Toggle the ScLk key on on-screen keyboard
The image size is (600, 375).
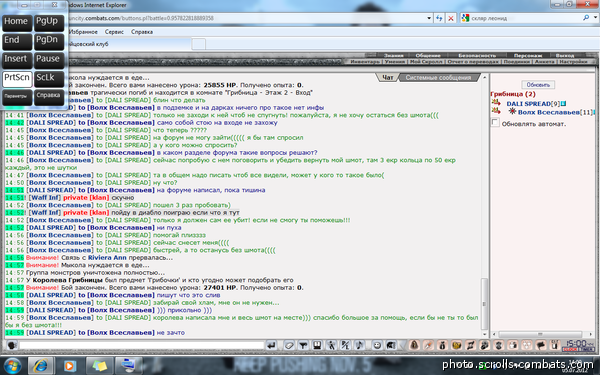[x=49, y=79]
